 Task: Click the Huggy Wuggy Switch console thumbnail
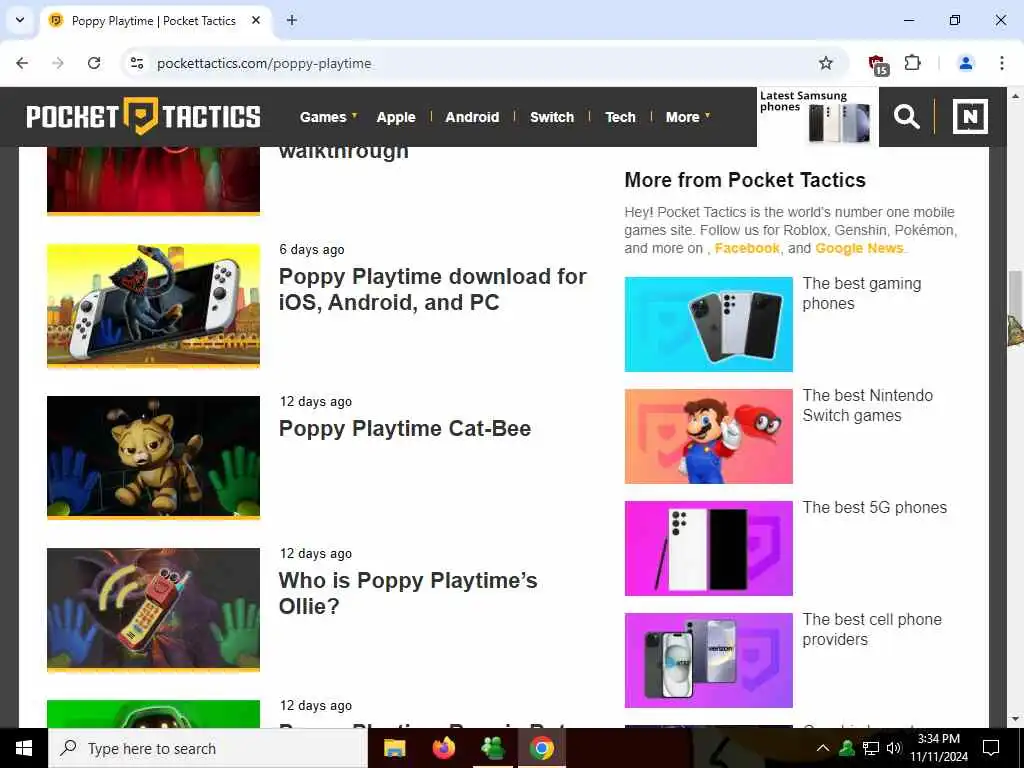point(153,306)
